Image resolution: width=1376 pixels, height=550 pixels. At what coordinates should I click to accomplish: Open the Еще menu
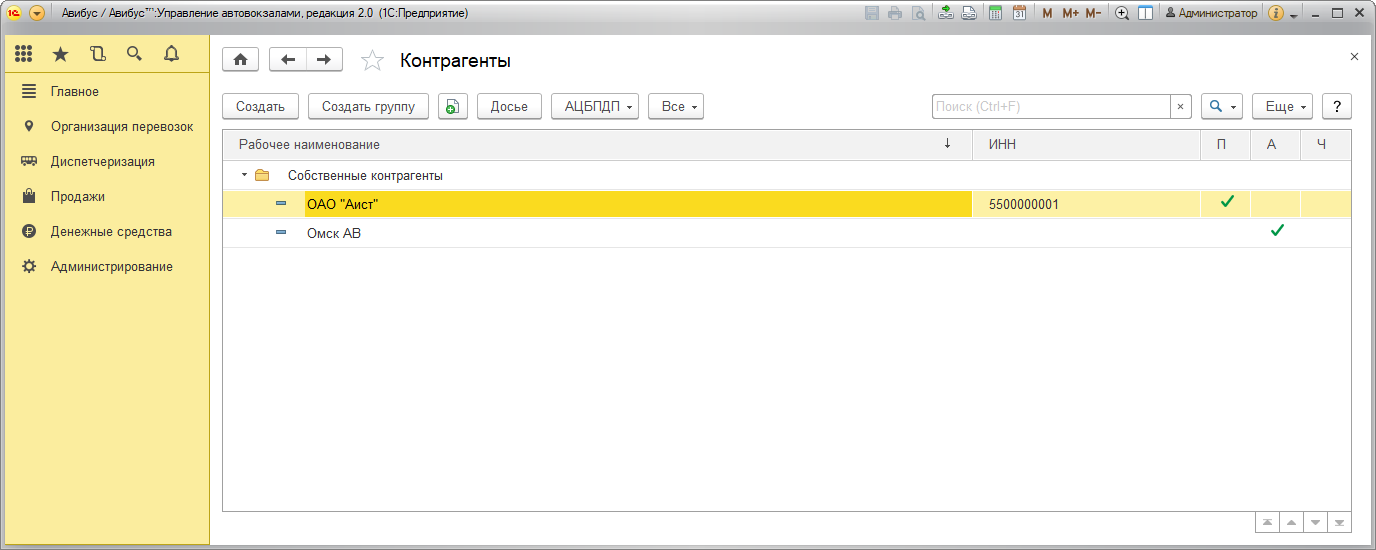pos(1282,106)
